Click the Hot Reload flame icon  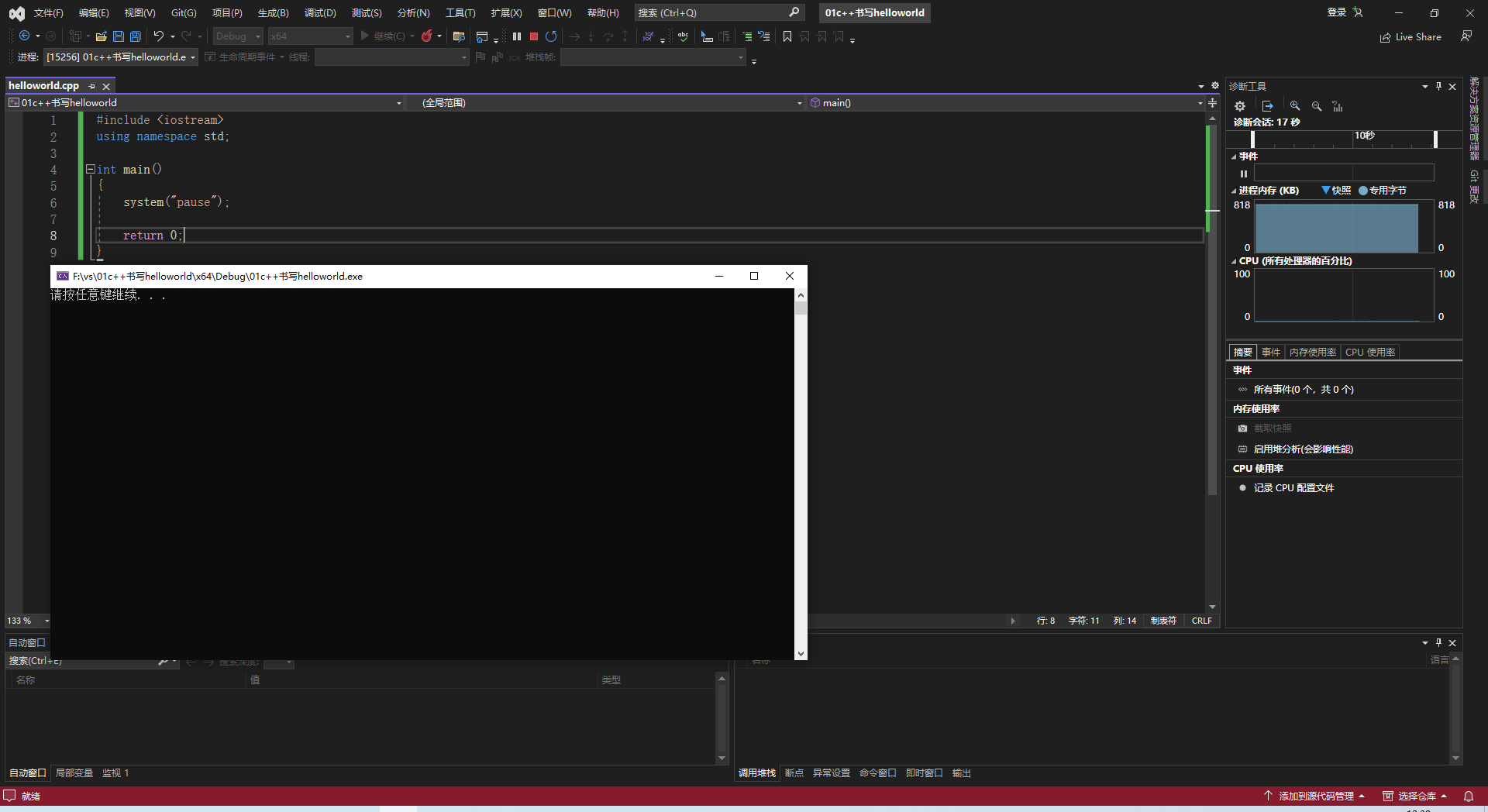coord(427,36)
